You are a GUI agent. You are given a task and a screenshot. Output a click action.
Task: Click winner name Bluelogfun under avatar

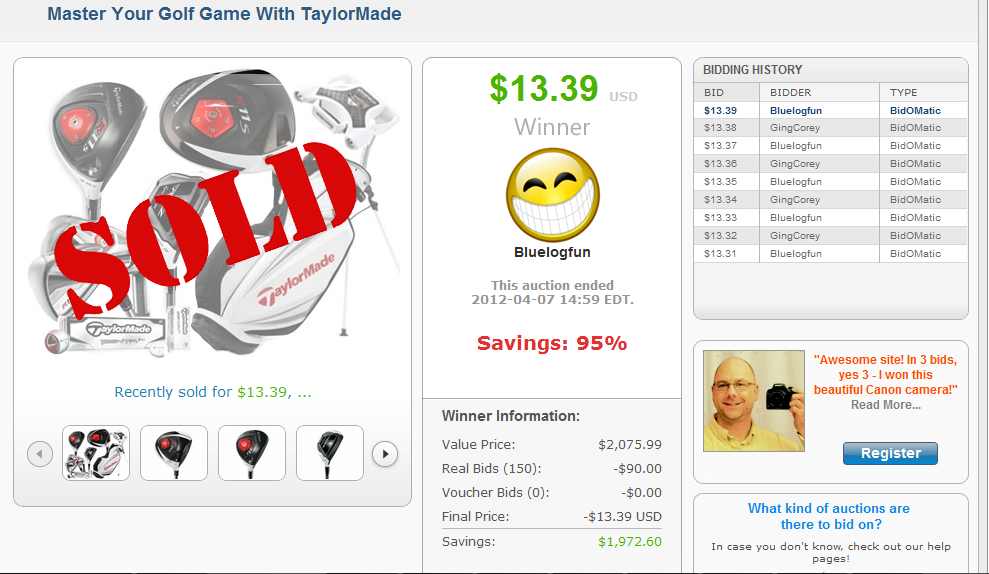tap(553, 253)
